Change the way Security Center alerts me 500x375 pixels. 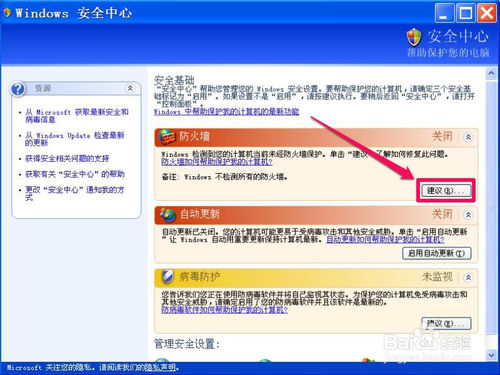[75, 193]
